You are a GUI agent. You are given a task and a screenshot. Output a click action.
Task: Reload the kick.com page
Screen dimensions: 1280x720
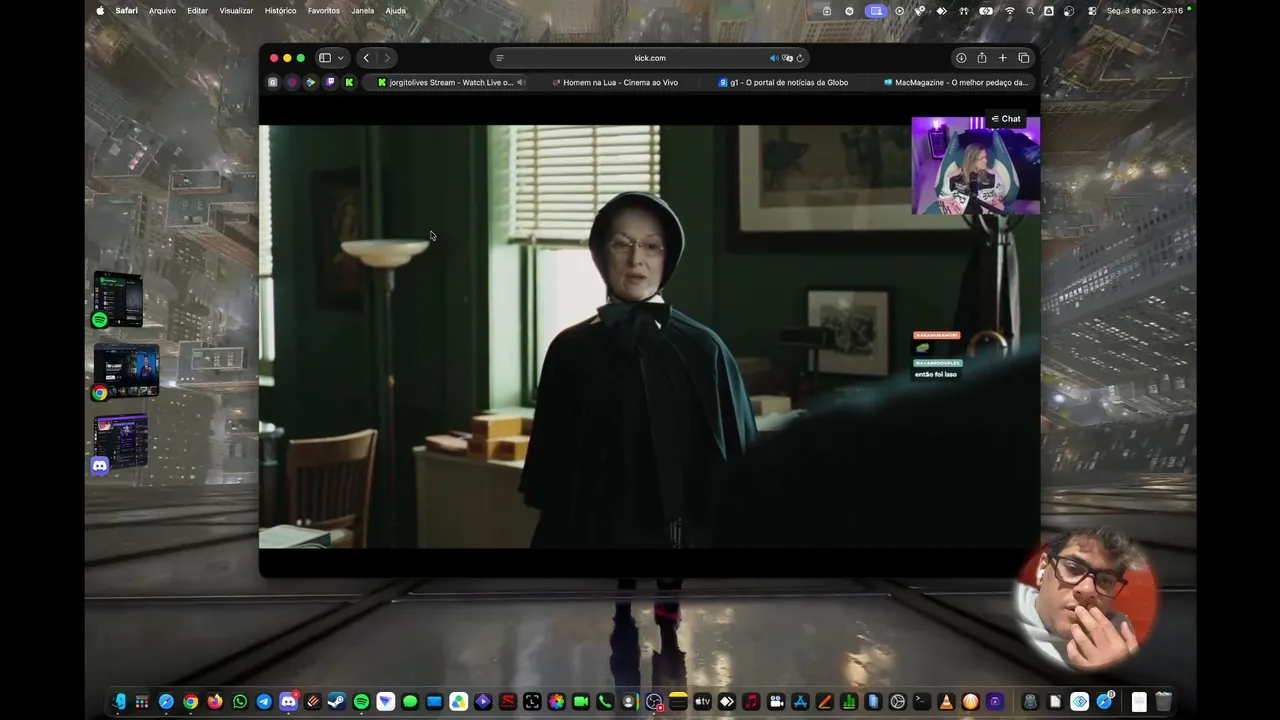point(800,58)
